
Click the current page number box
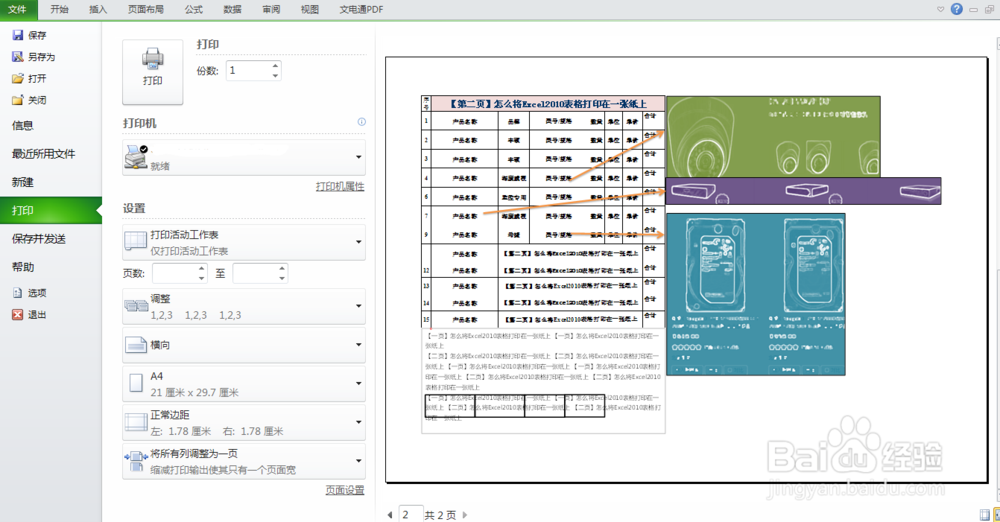[411, 514]
